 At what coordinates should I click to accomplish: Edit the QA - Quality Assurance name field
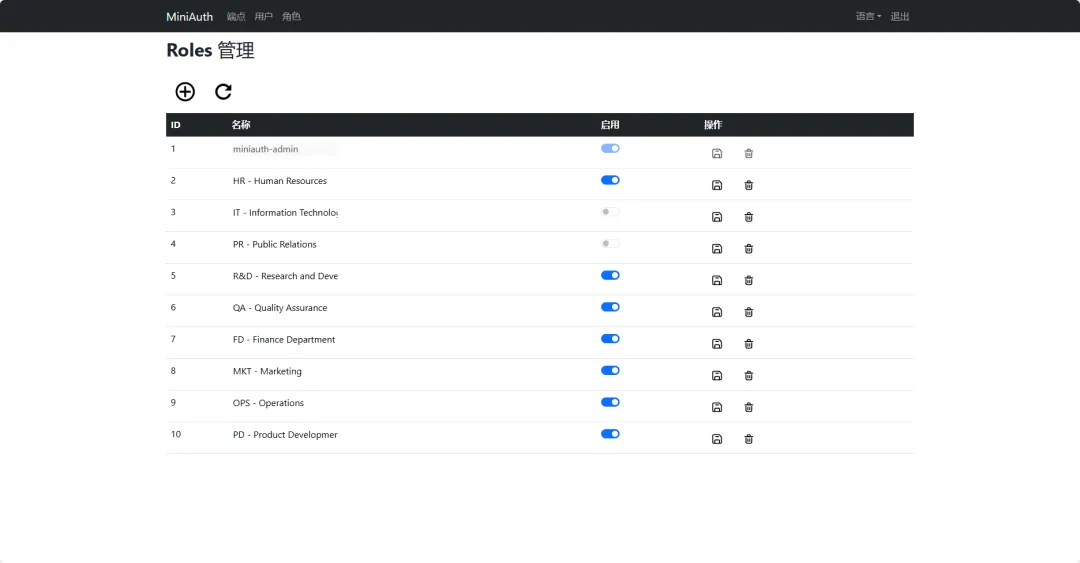click(x=284, y=307)
